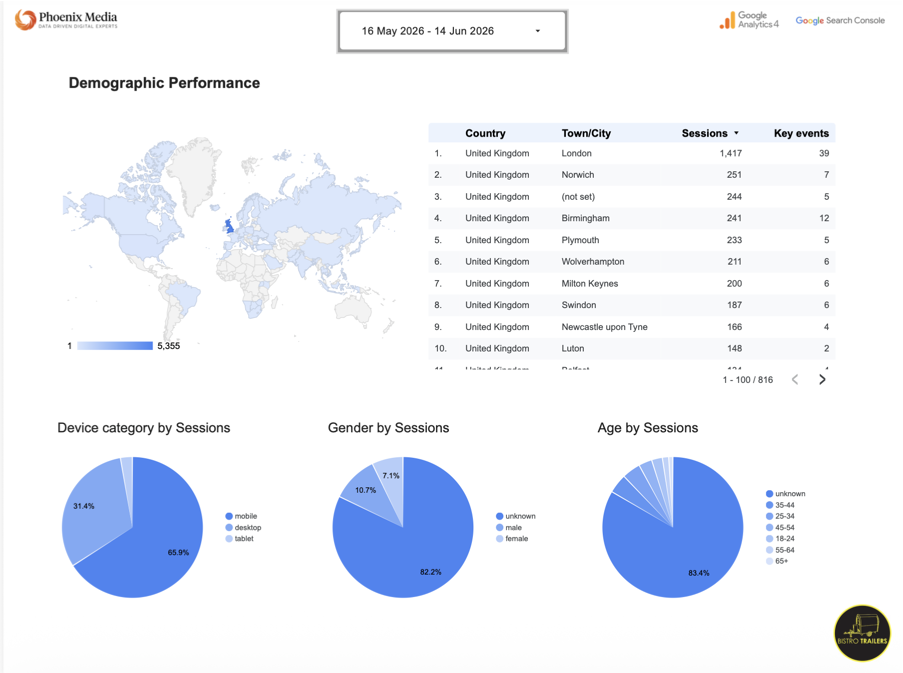The image size is (903, 673).
Task: Open the date range dropdown
Action: 452,31
